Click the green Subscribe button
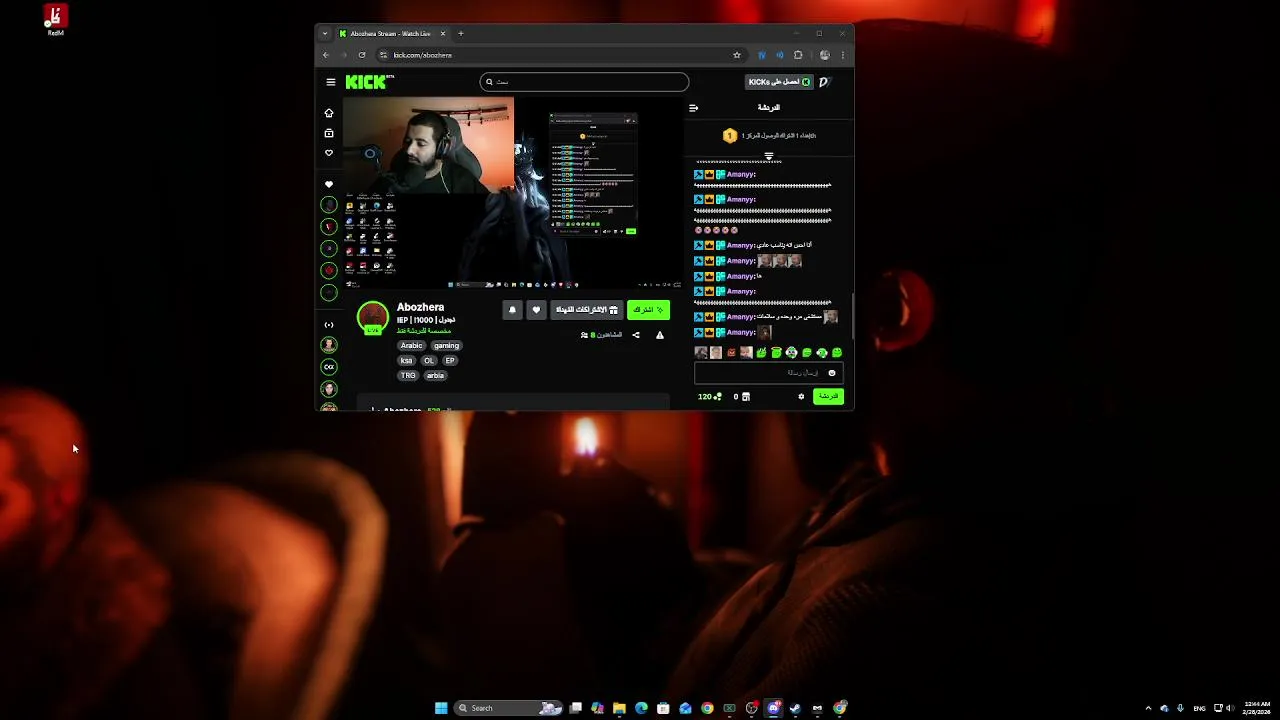This screenshot has height=720, width=1280. (648, 310)
